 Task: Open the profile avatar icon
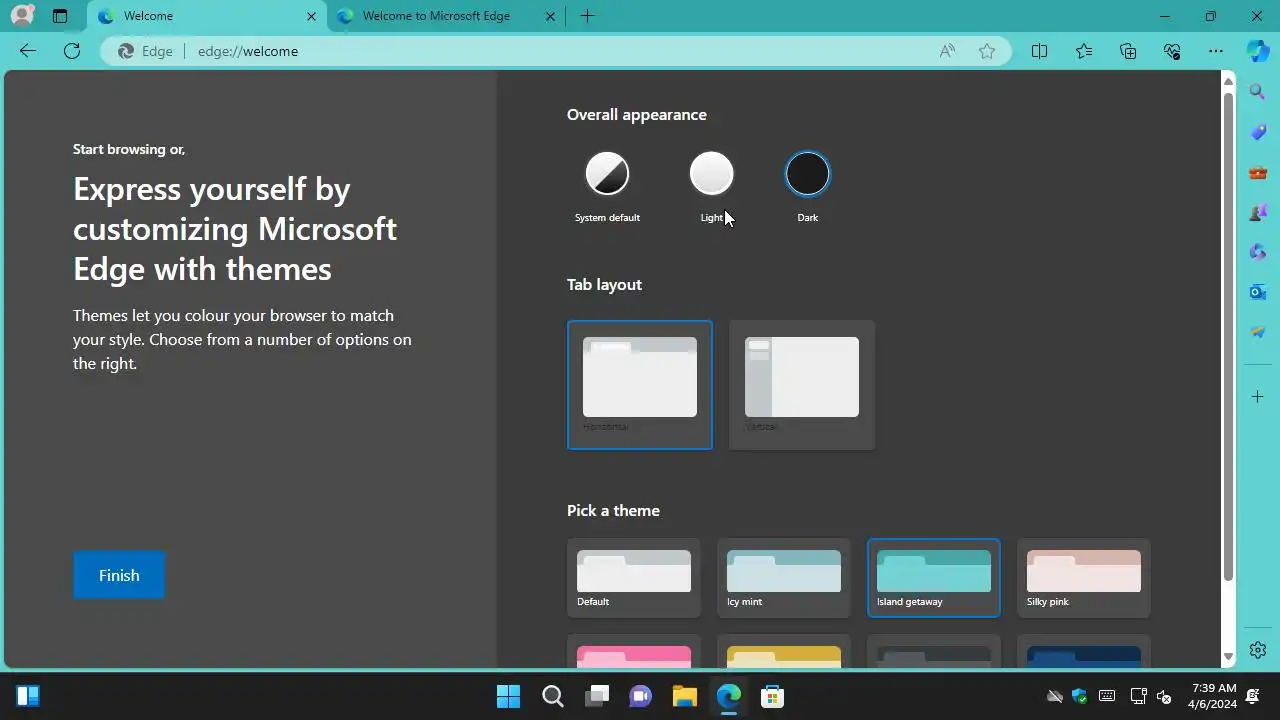tap(21, 16)
